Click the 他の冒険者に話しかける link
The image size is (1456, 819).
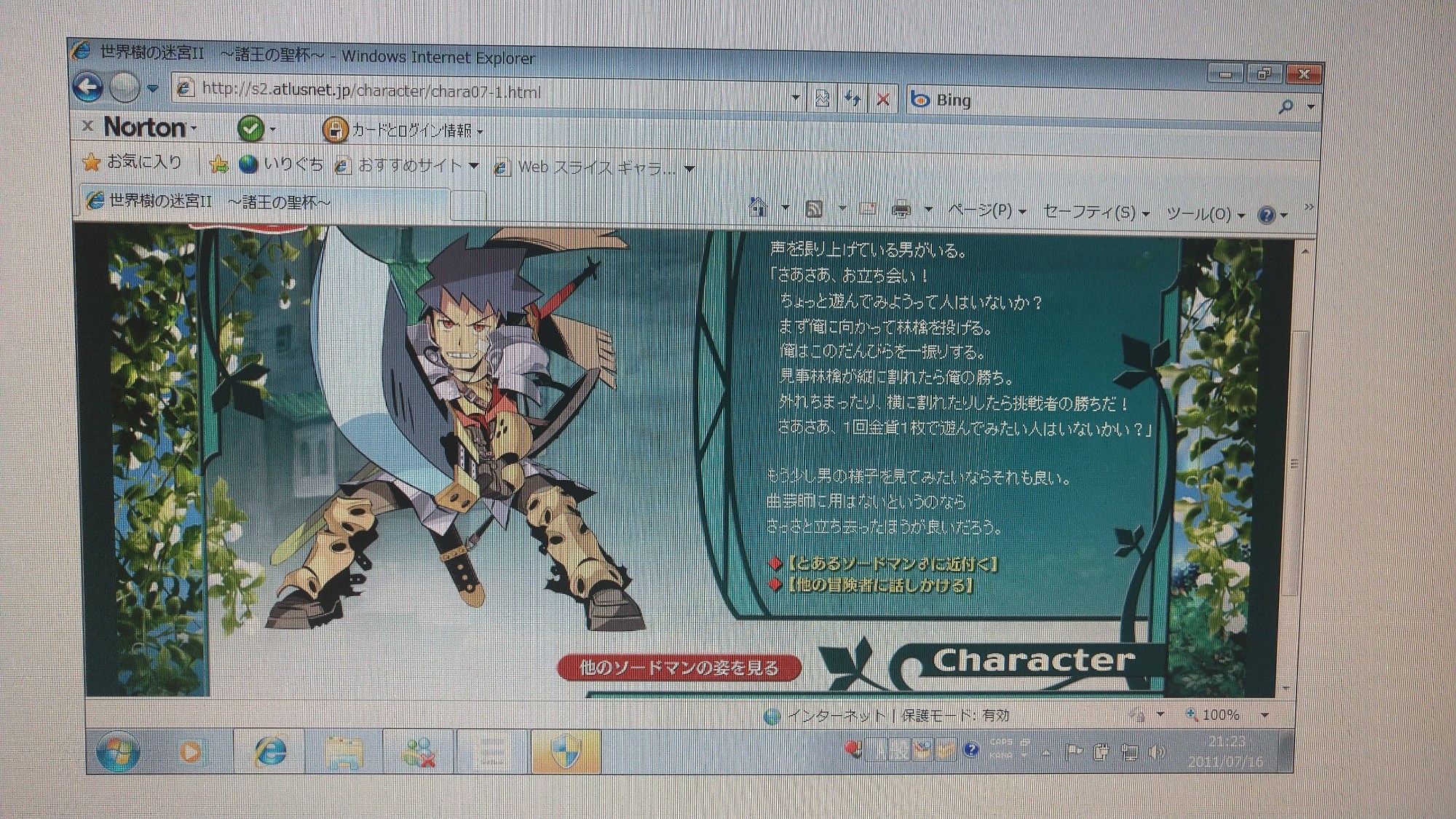click(x=880, y=585)
